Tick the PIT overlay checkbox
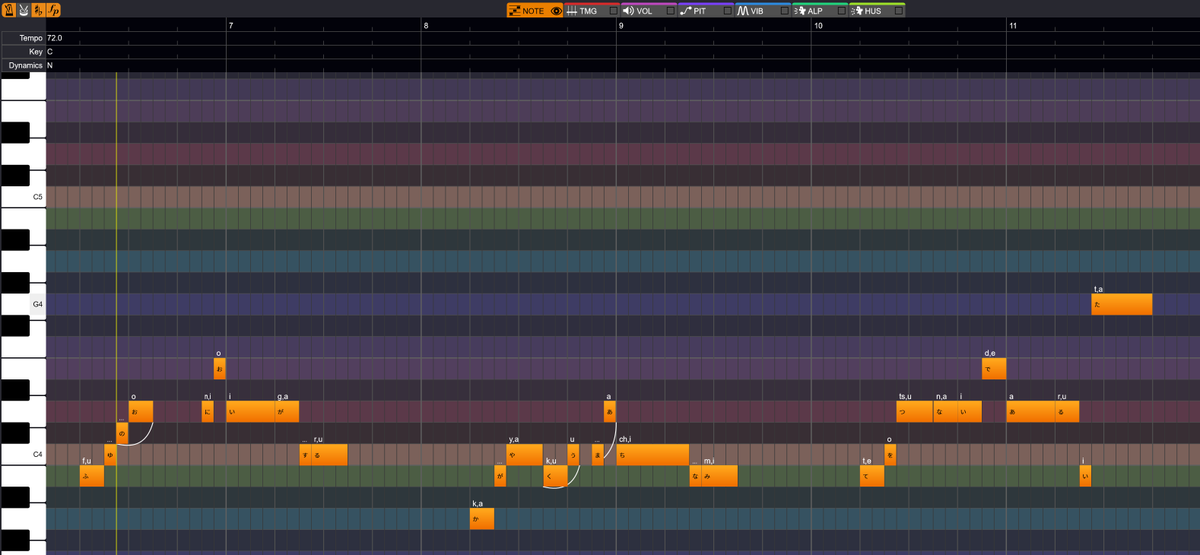 [x=726, y=11]
